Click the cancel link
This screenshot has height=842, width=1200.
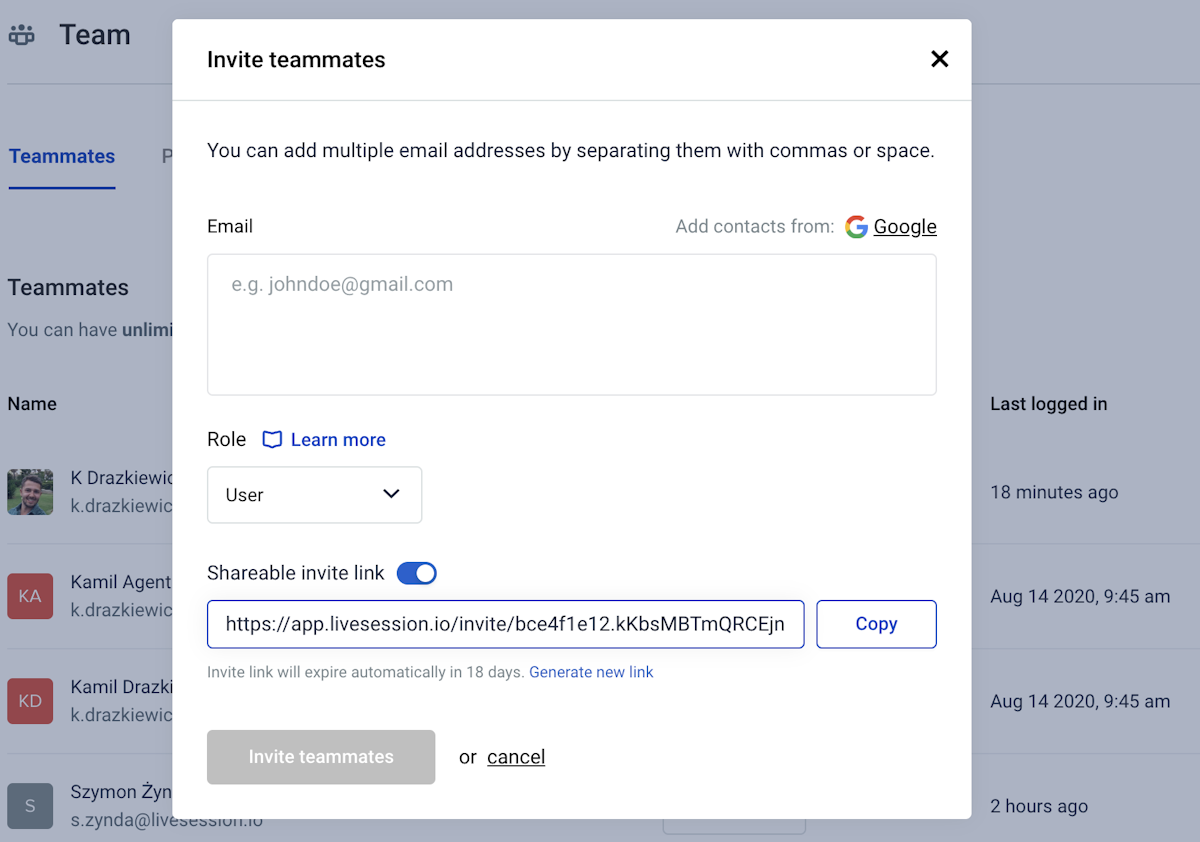point(516,757)
